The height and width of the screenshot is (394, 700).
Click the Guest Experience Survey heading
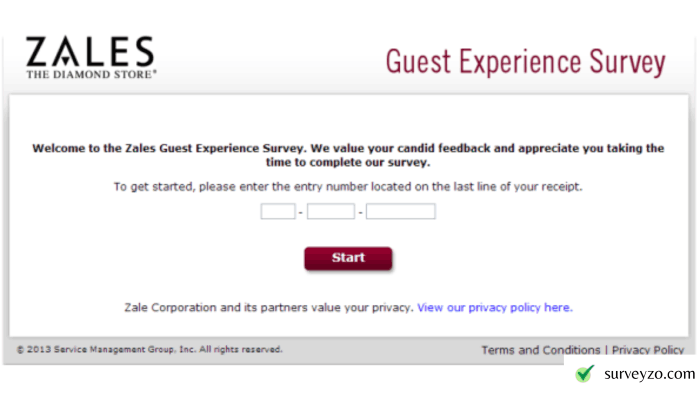(526, 62)
